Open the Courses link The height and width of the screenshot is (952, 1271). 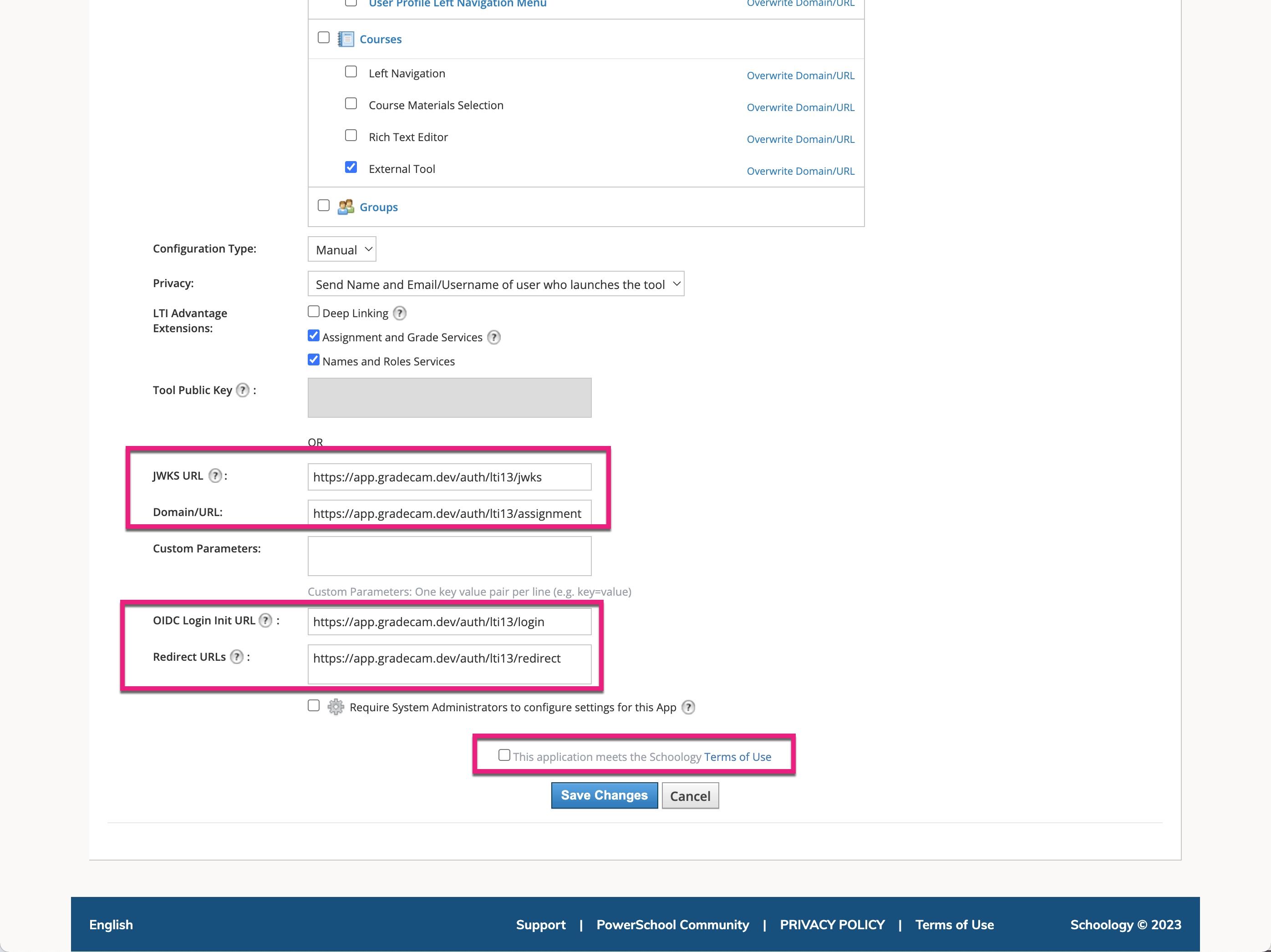(x=381, y=40)
